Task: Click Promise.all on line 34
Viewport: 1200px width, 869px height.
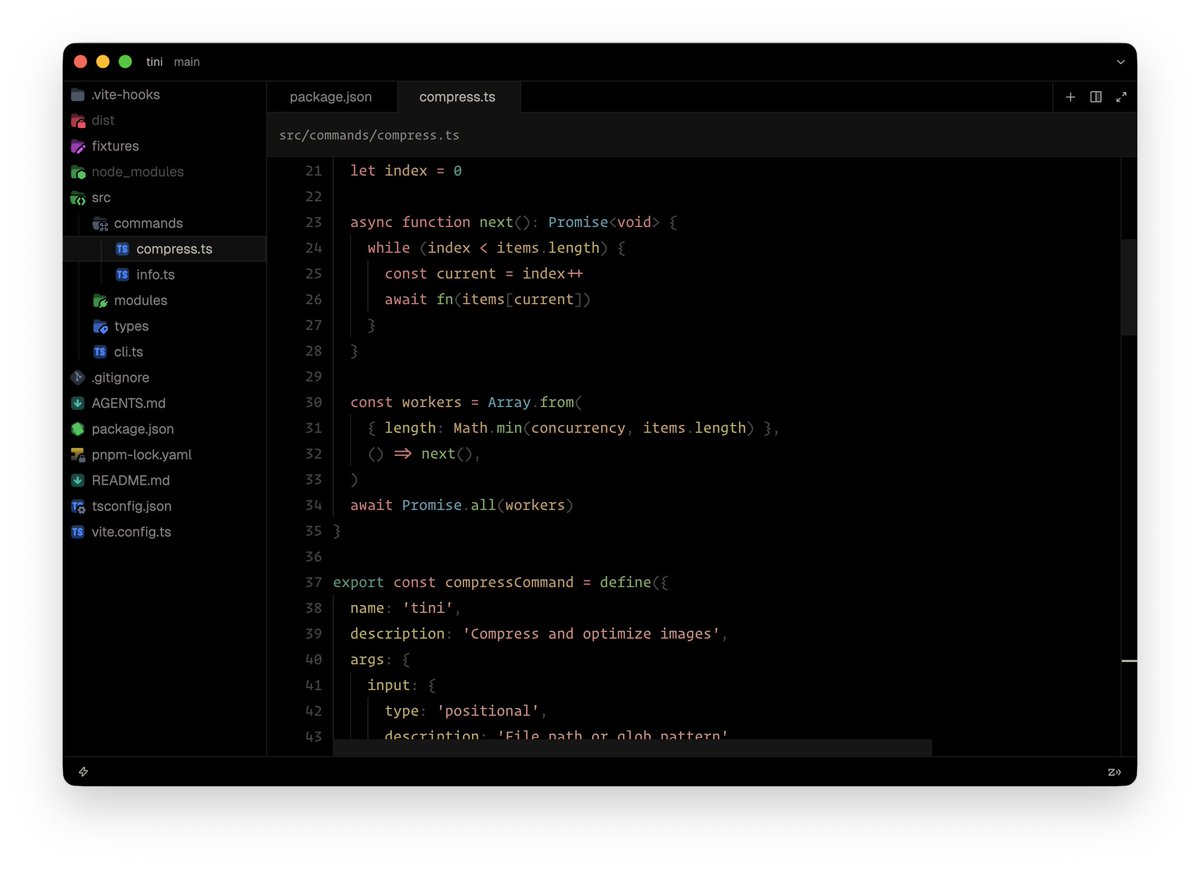Action: click(449, 506)
